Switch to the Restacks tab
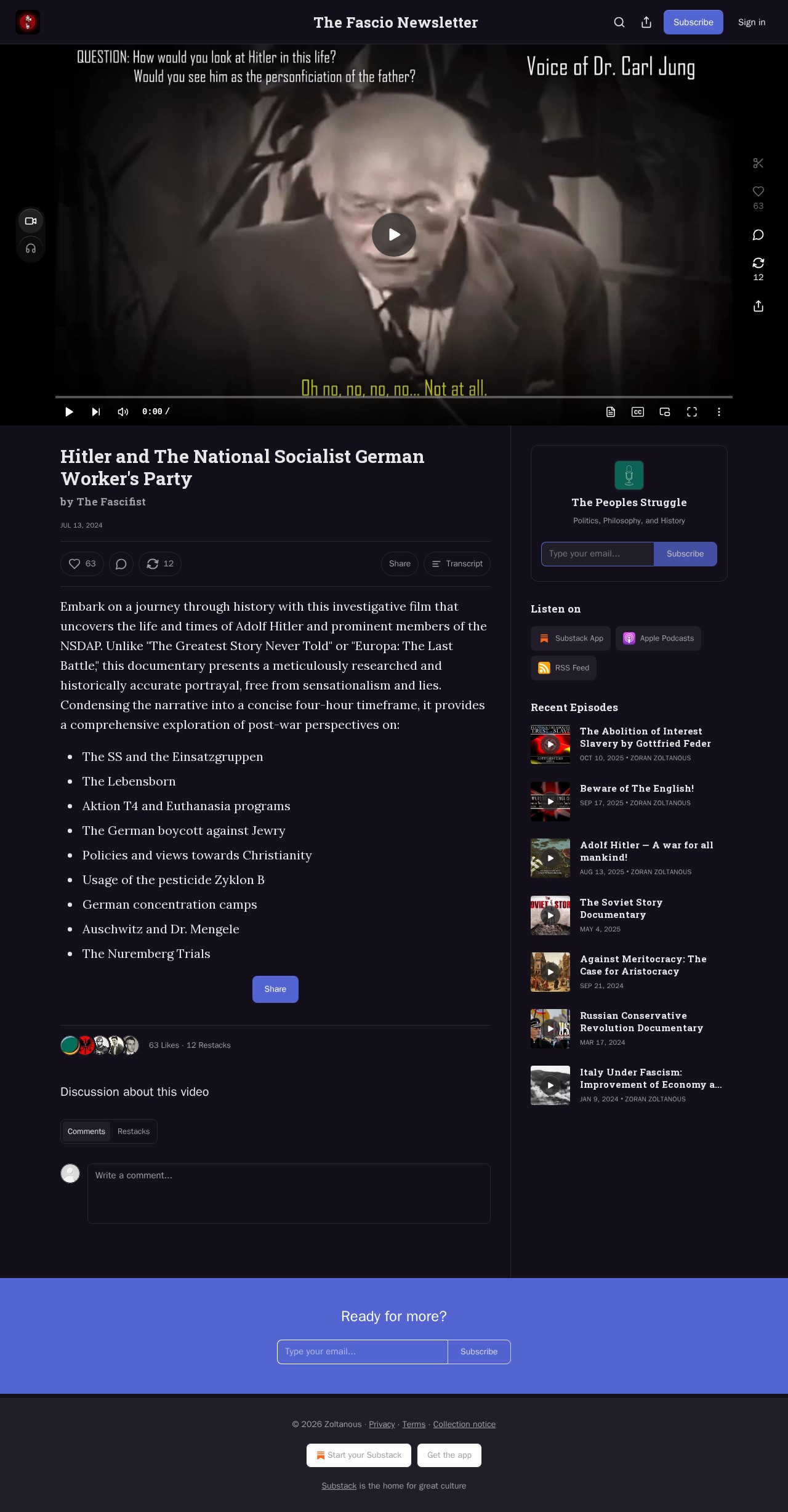The width and height of the screenshot is (788, 1512). [x=134, y=1132]
